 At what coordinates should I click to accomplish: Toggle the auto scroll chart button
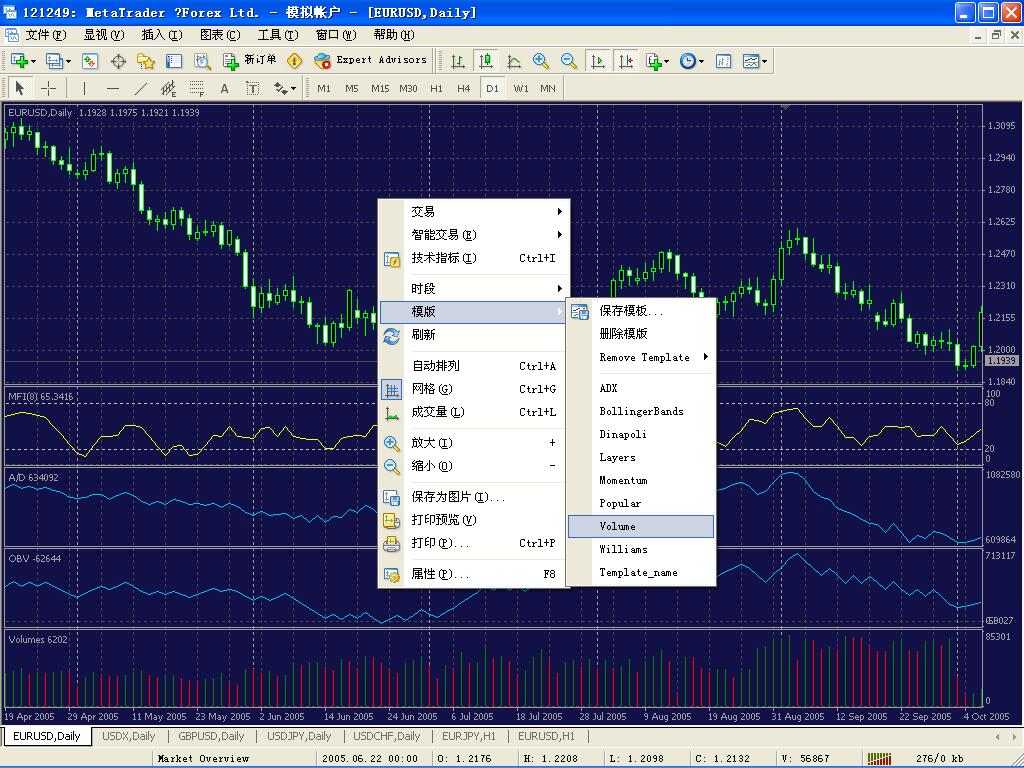[x=598, y=61]
